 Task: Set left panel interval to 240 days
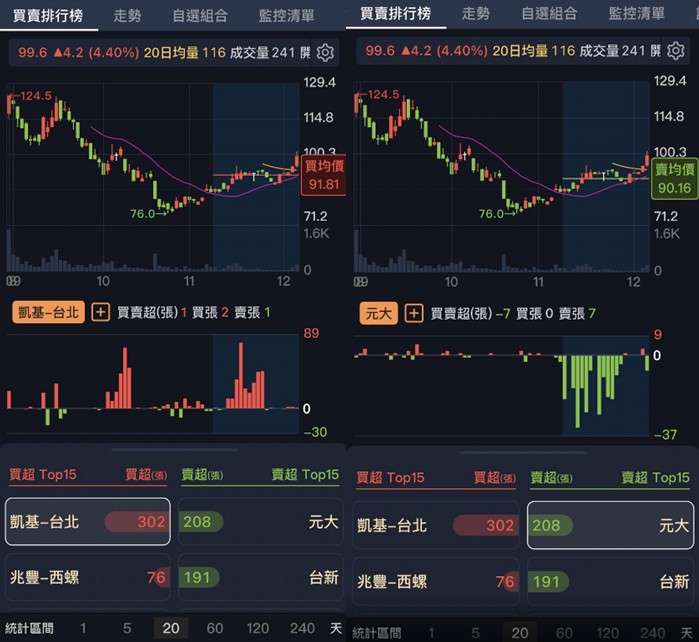coord(302,628)
